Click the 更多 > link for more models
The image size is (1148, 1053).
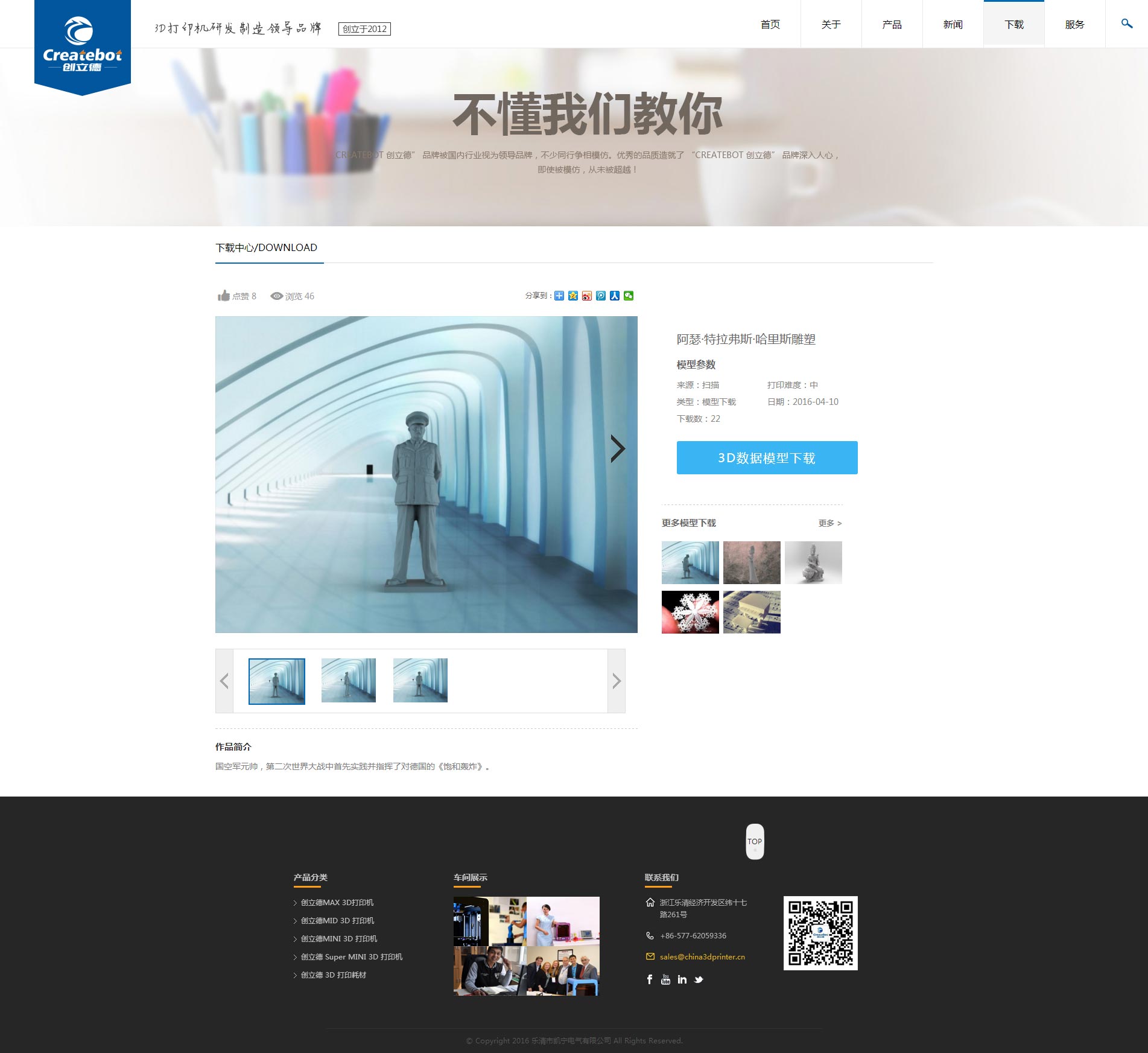point(829,523)
